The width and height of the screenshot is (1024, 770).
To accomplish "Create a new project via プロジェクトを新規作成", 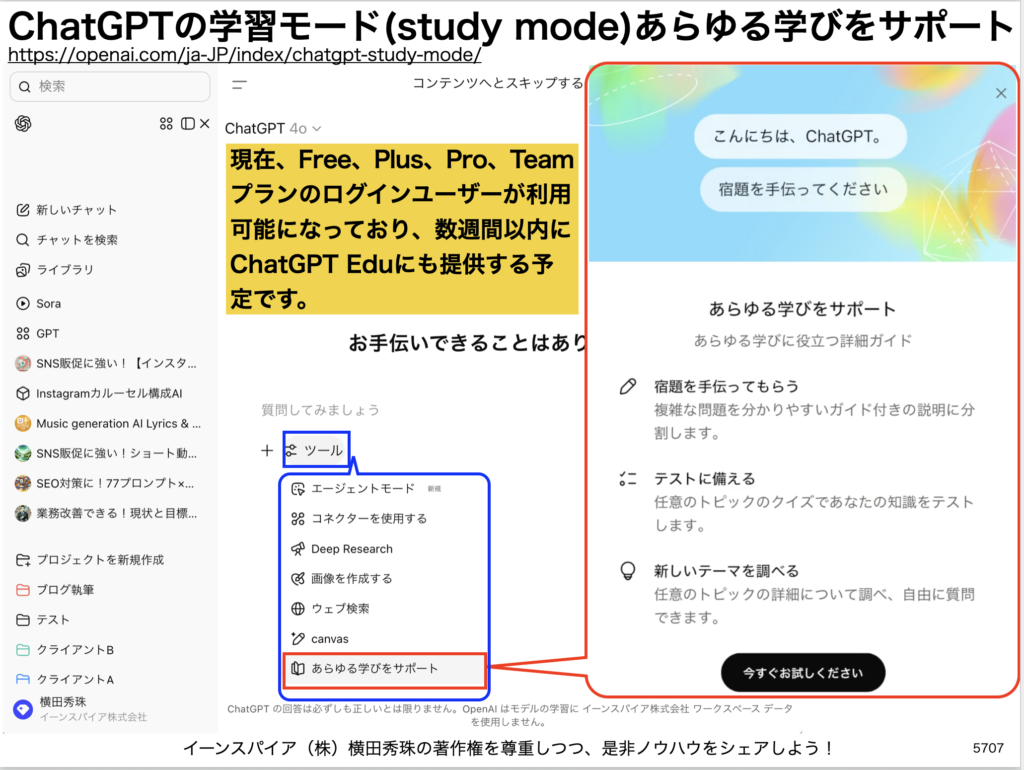I will (x=89, y=560).
